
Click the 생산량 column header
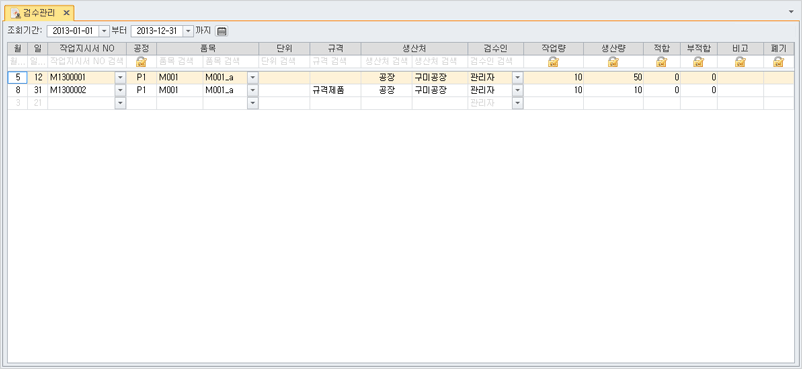(613, 49)
